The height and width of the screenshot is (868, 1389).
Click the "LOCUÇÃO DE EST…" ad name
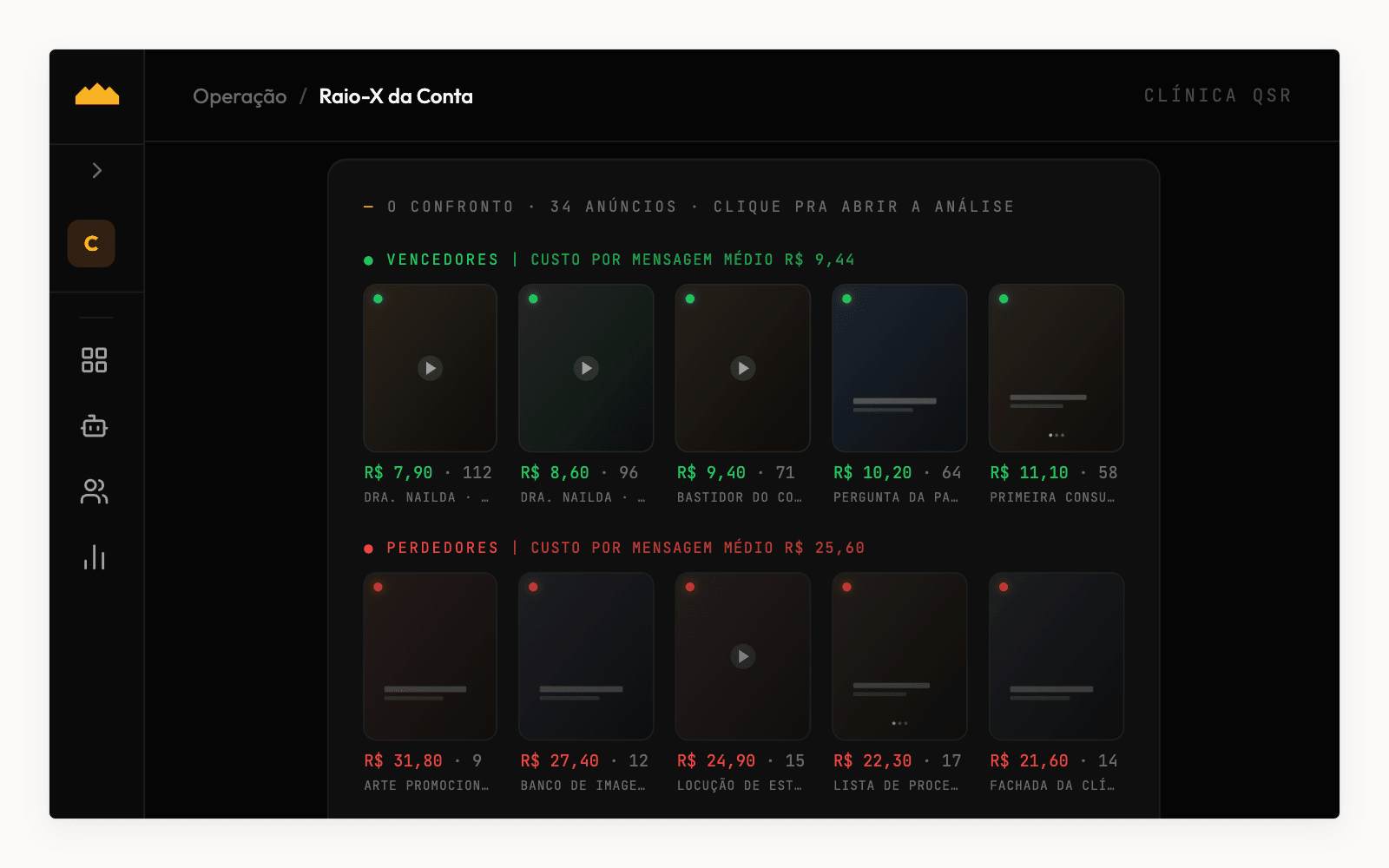pyautogui.click(x=740, y=786)
